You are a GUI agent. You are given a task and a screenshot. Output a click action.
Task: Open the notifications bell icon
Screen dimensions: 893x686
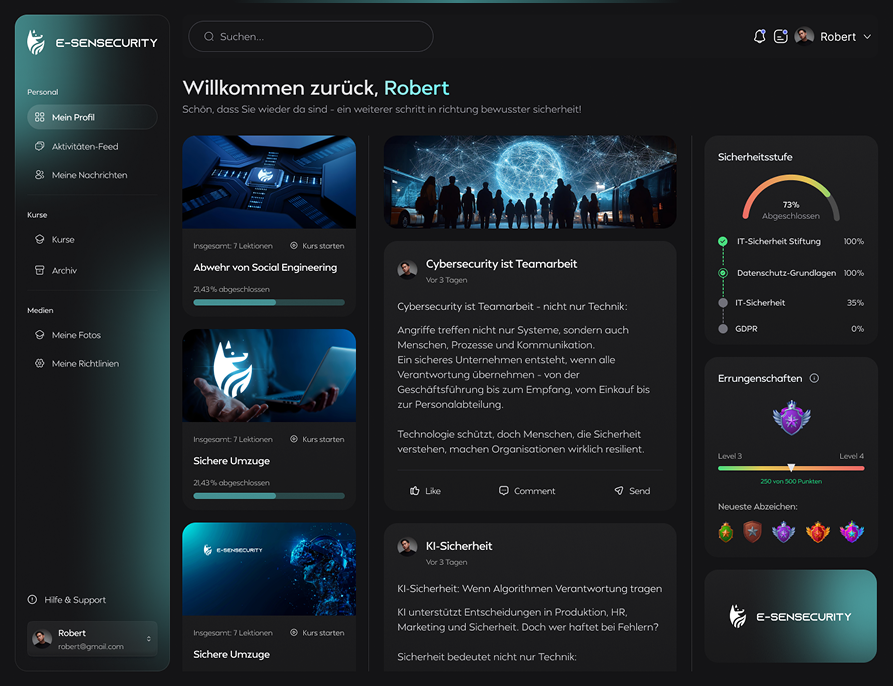[759, 36]
